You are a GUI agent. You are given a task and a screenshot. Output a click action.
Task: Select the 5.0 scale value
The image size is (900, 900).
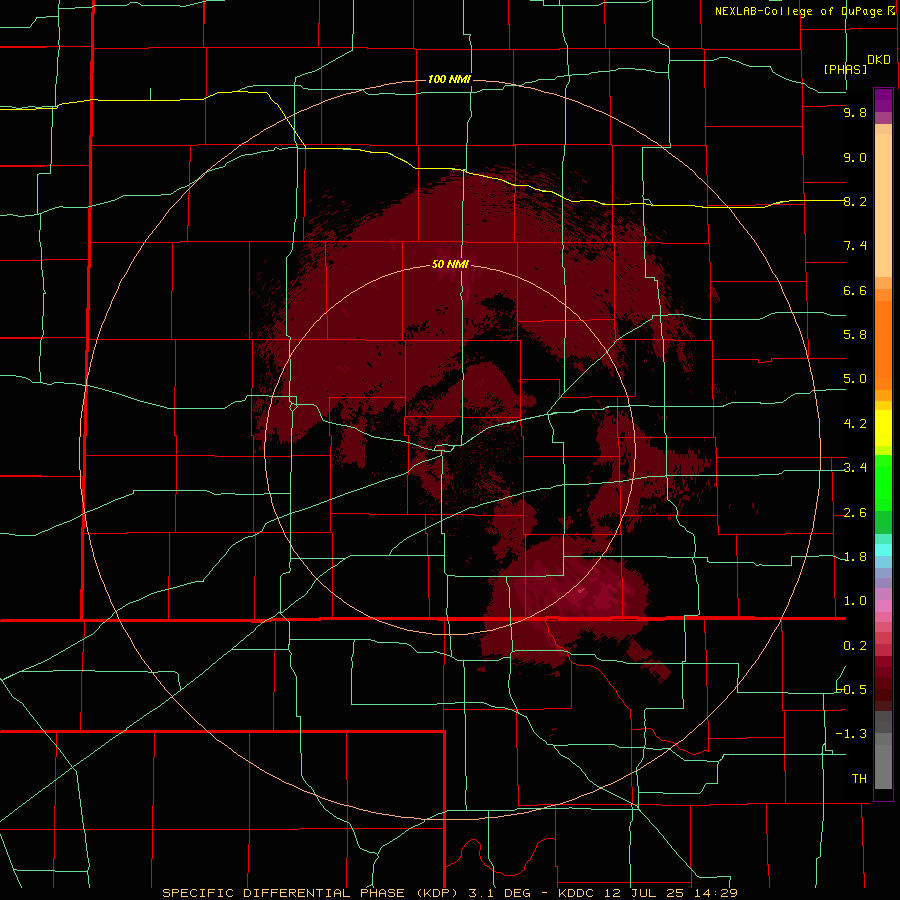[855, 379]
